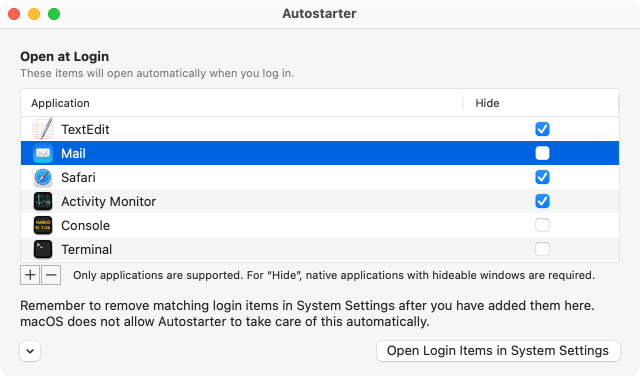Click the Terminal app icon

click(43, 249)
